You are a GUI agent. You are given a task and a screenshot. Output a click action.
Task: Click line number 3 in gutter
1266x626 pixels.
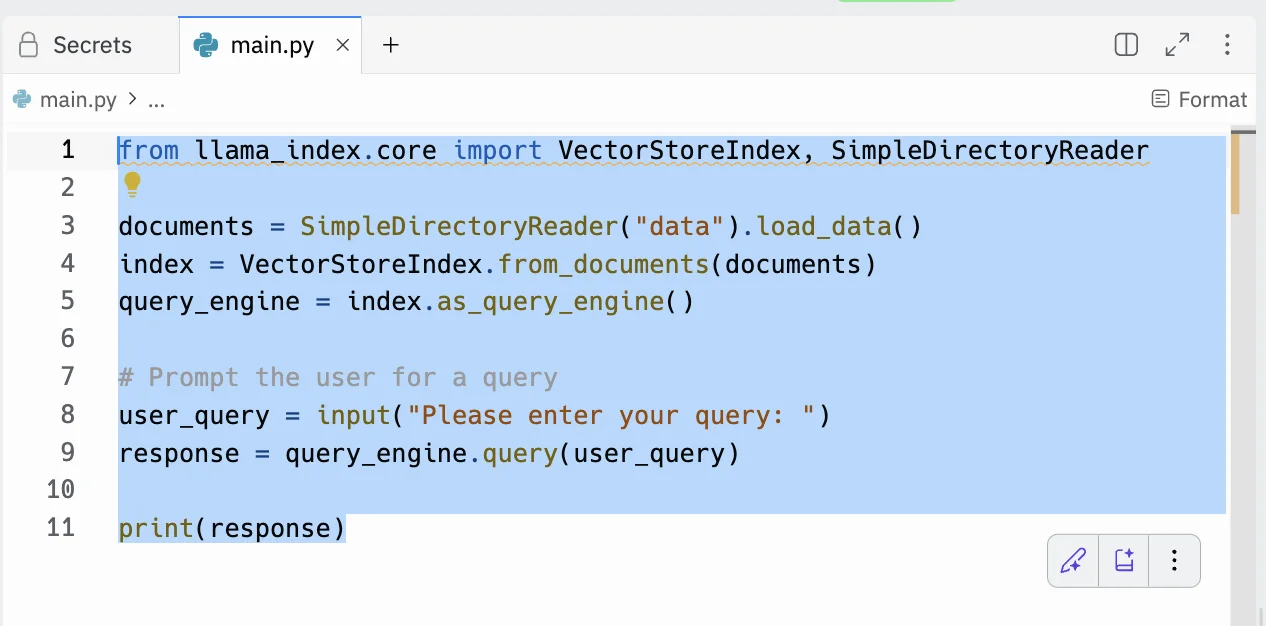coord(67,226)
